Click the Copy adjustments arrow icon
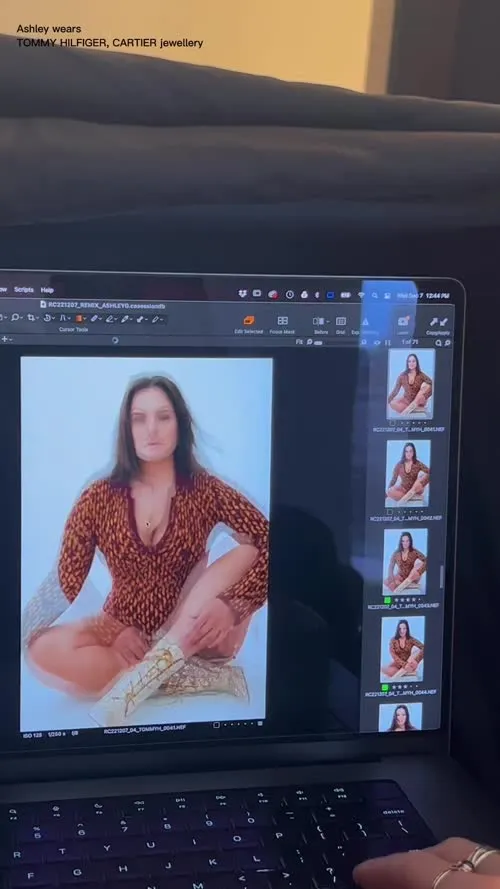Viewport: 500px width, 889px height. [433, 322]
